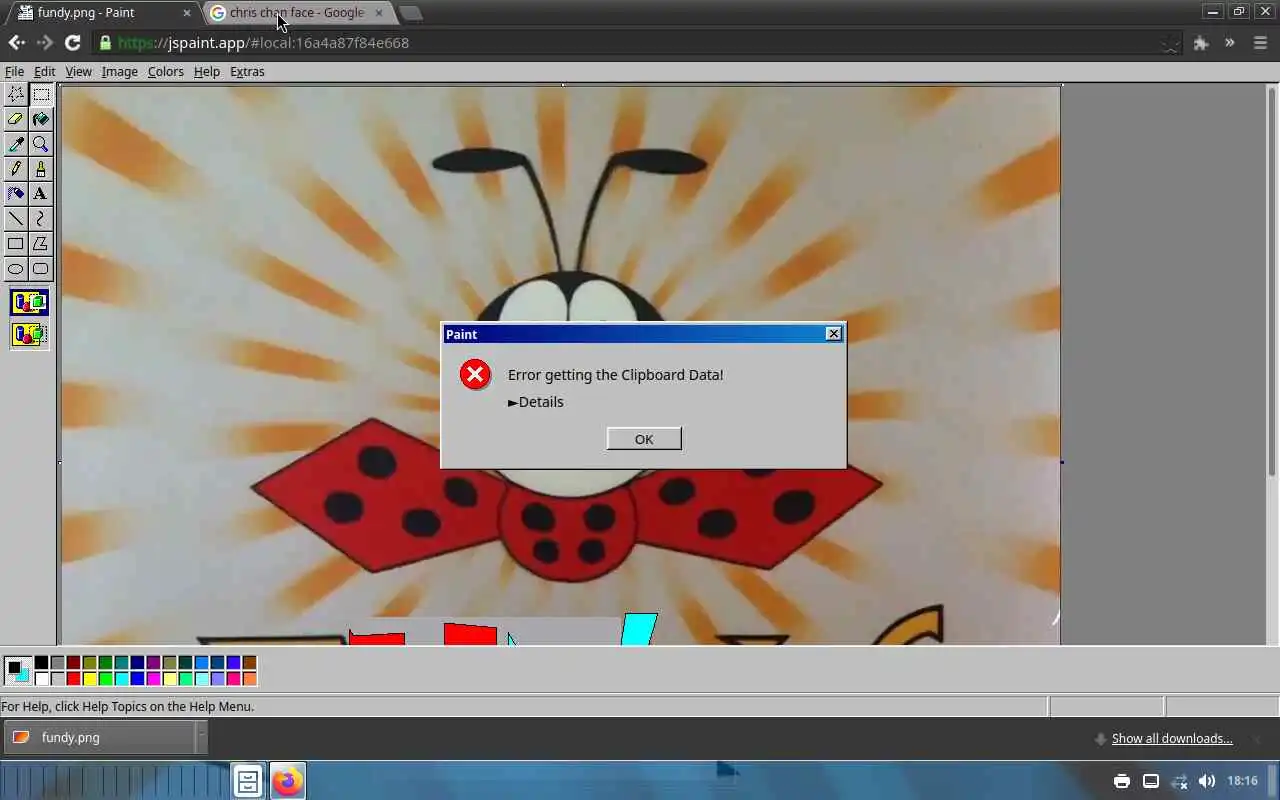Choose the opaque selection option
Viewport: 1280px width, 800px height.
[29, 302]
